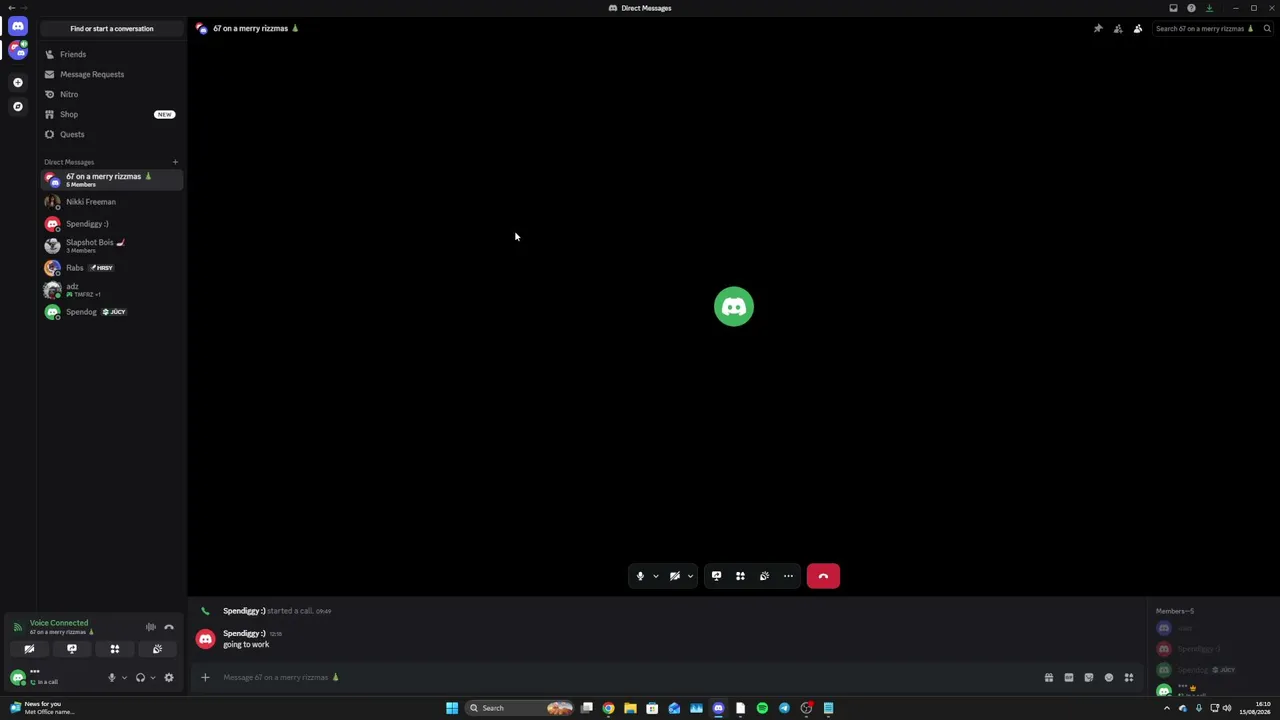Open the adz direct message
Viewport: 1280px width, 720px height.
pos(111,290)
